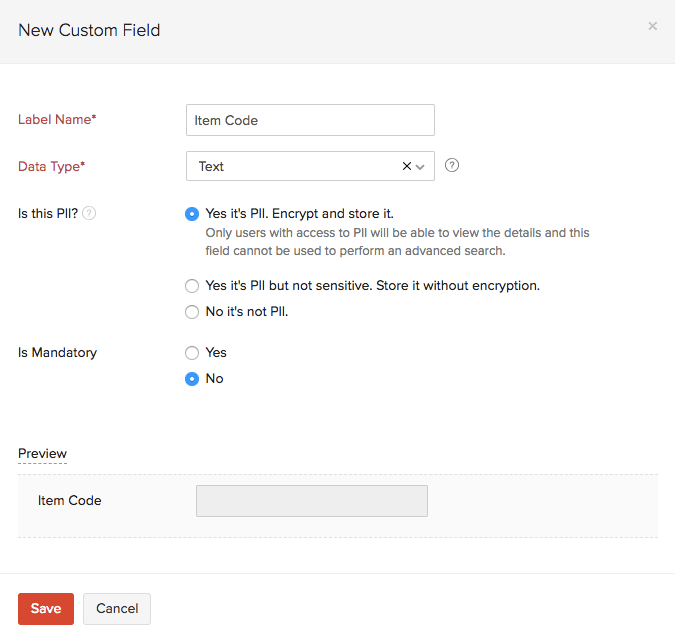Click the Is Mandatory label
This screenshot has height=641, width=675.
tap(57, 353)
